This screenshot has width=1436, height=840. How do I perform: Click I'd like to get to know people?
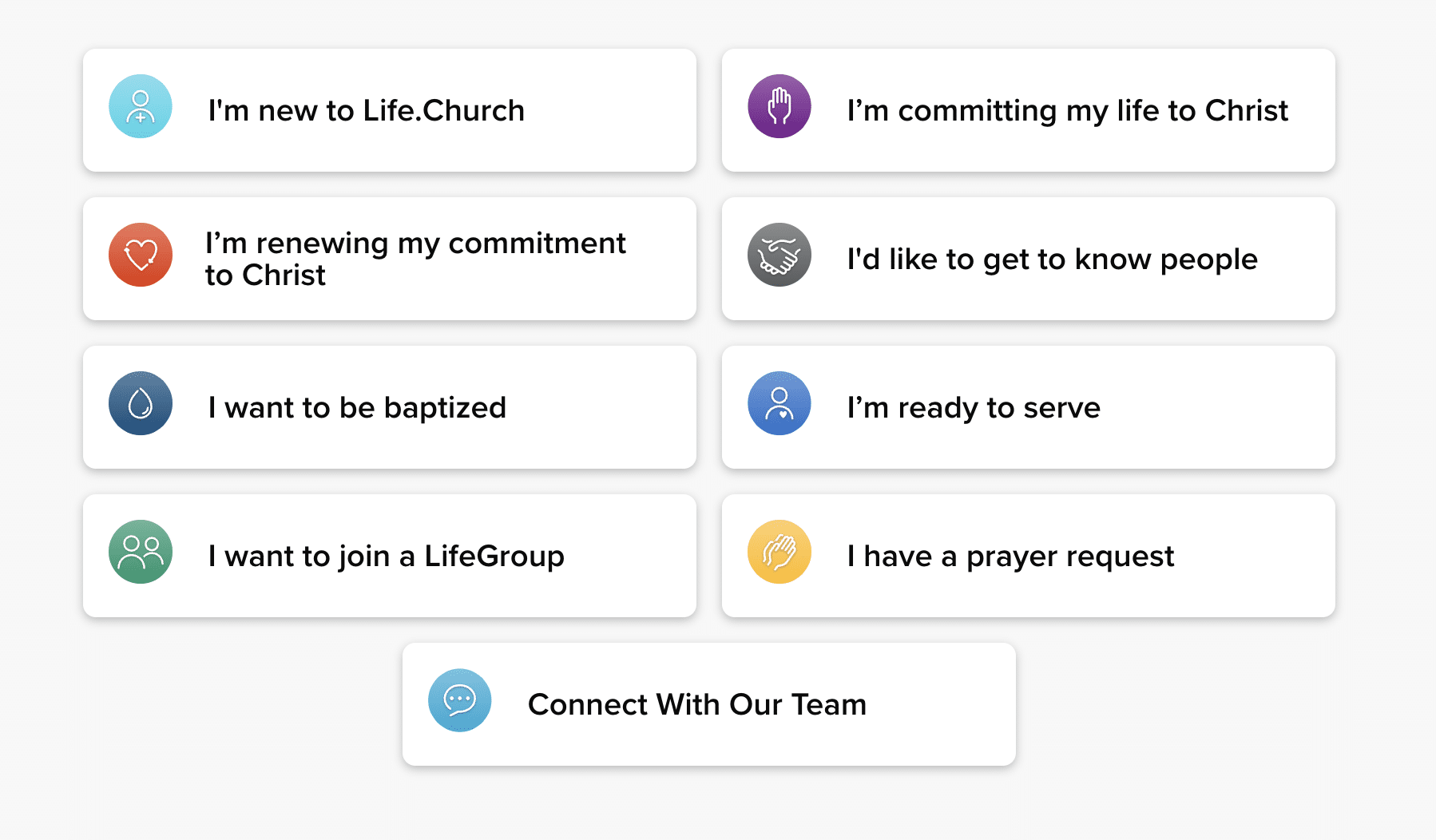coord(1029,258)
